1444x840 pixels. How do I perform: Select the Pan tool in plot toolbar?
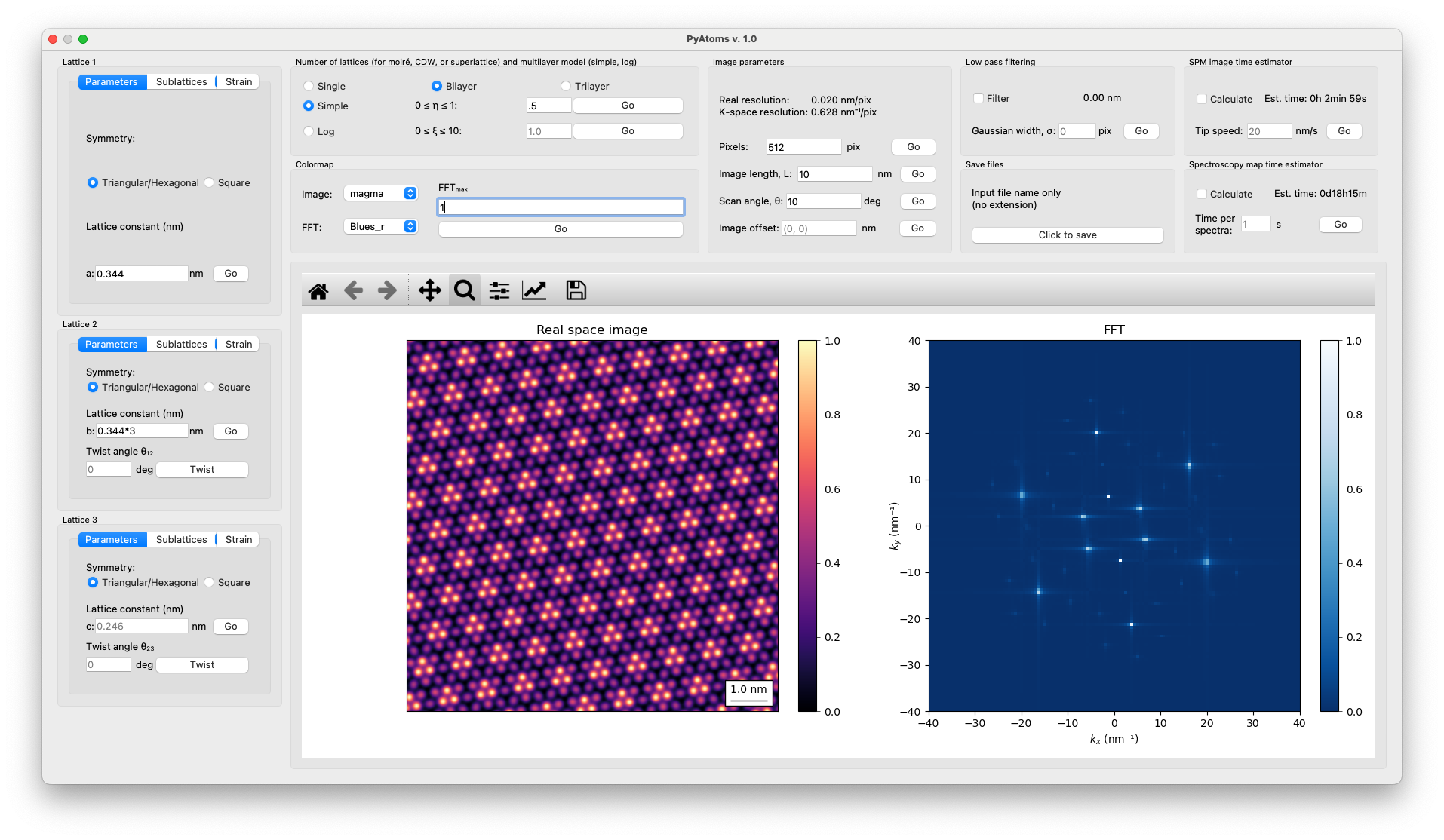(x=430, y=290)
